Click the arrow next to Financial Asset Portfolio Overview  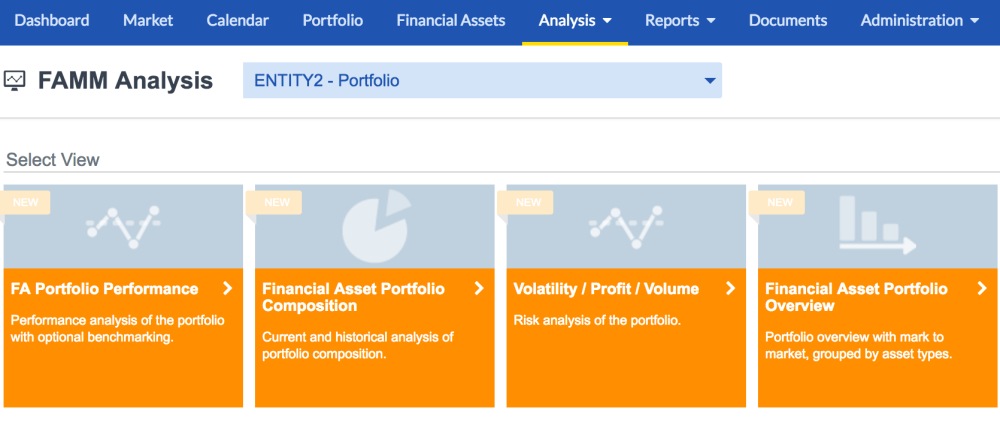click(x=982, y=288)
